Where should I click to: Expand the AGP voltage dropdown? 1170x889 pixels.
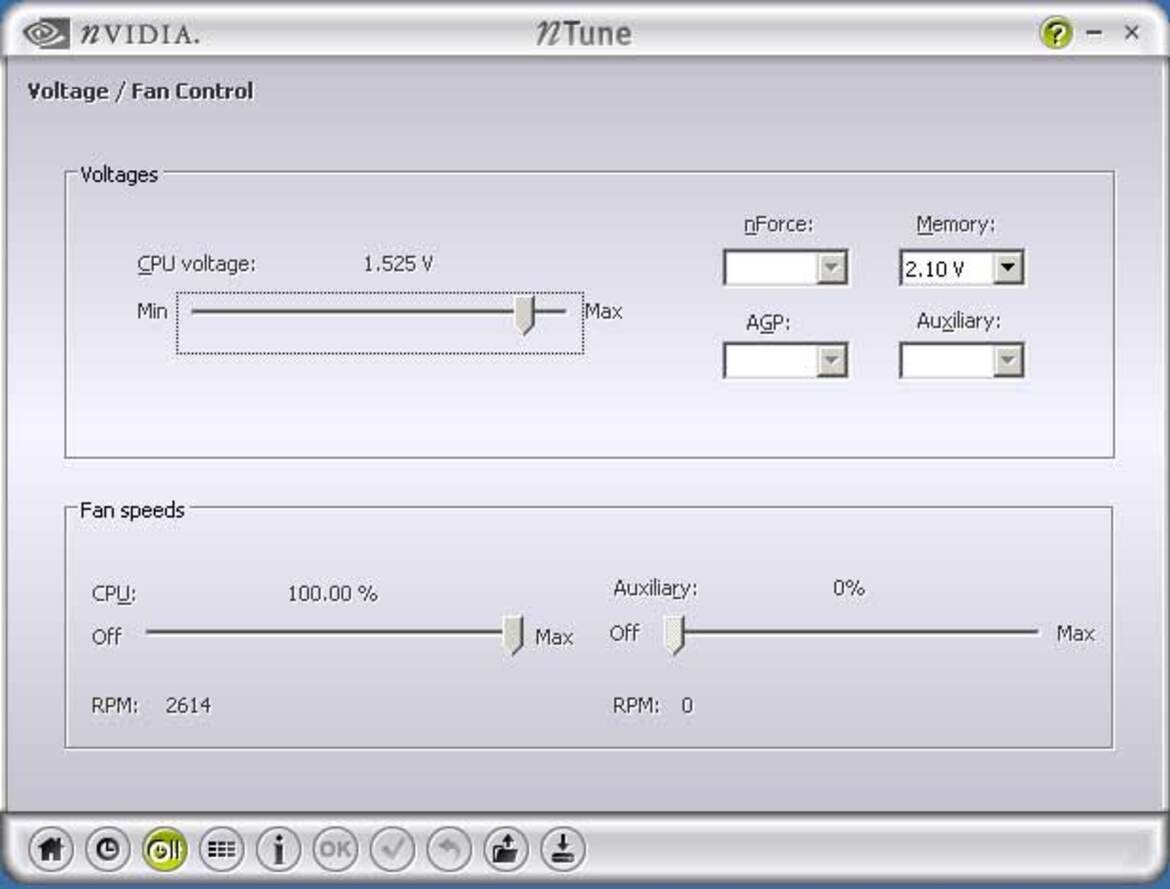pyautogui.click(x=785, y=361)
